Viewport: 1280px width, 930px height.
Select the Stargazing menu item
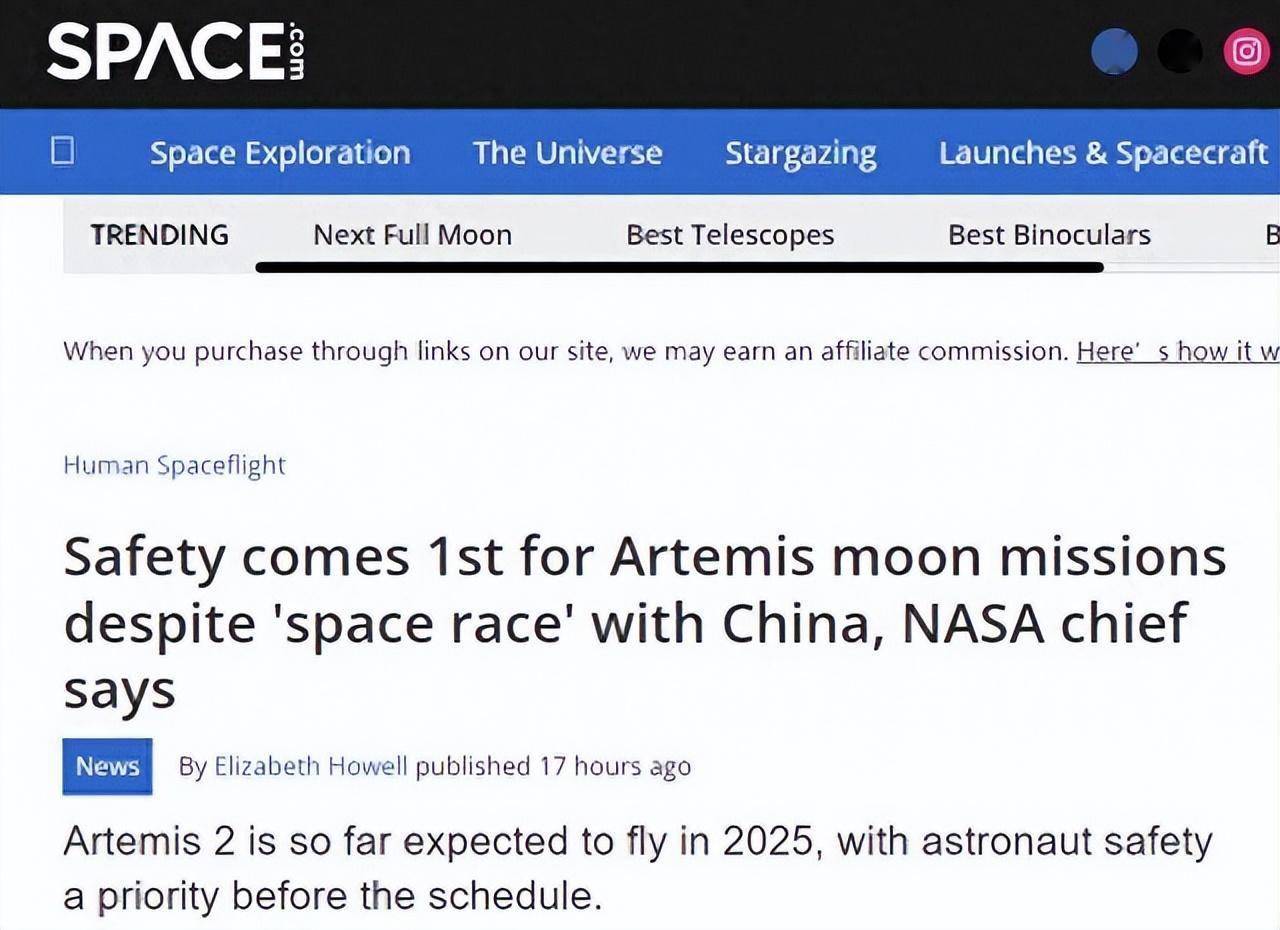pos(800,152)
